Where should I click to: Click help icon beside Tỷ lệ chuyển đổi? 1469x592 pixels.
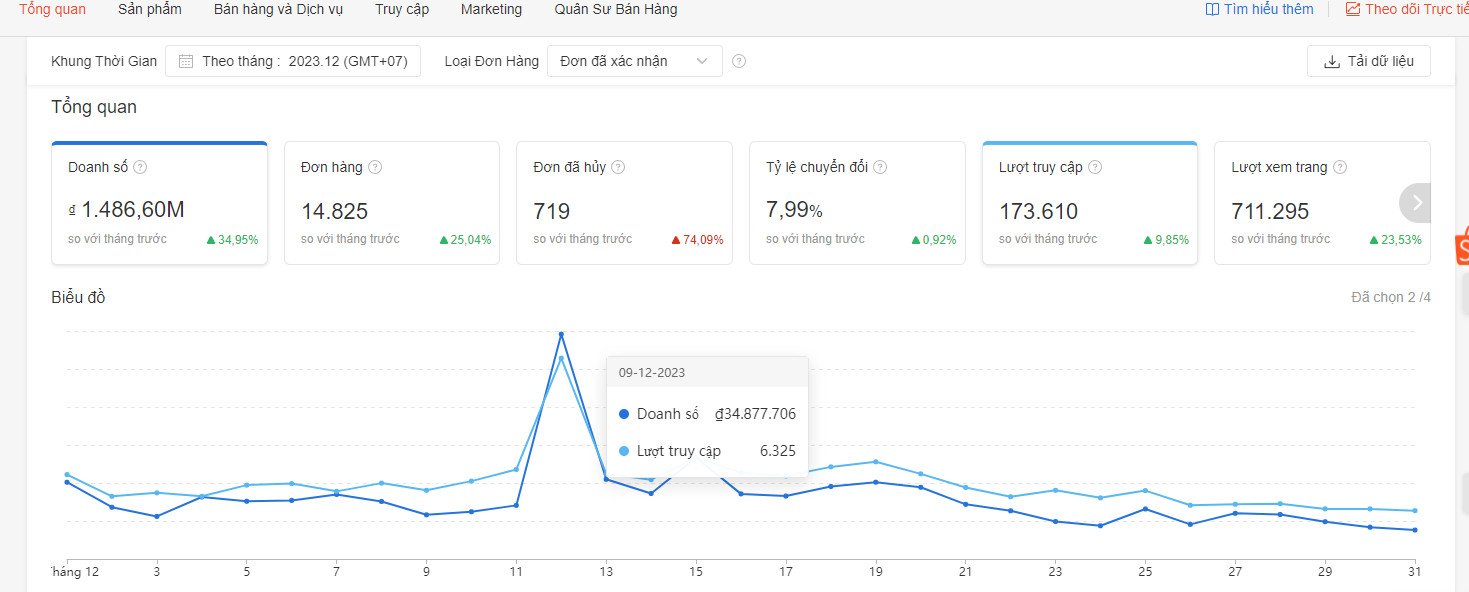[x=880, y=167]
